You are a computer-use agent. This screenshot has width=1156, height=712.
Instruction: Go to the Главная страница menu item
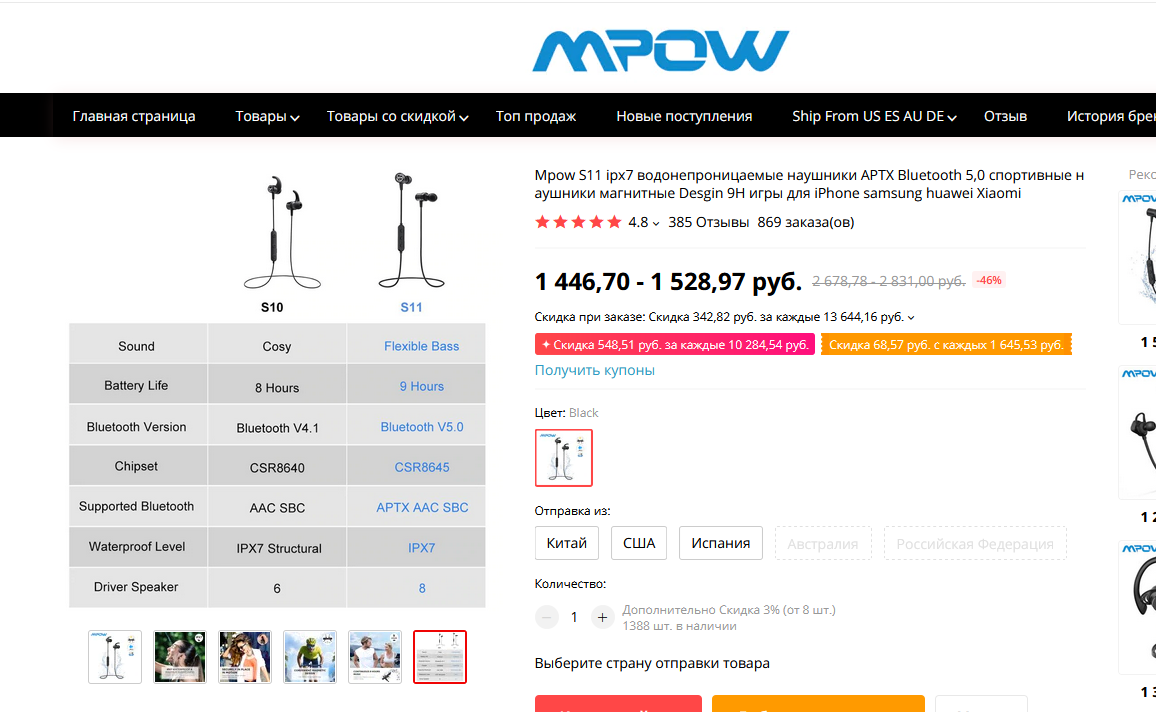(133, 116)
